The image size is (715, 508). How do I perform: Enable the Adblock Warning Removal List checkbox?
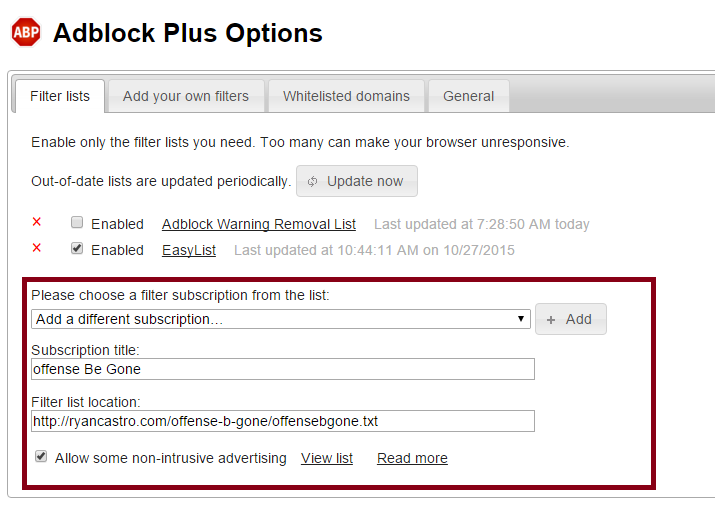77,223
